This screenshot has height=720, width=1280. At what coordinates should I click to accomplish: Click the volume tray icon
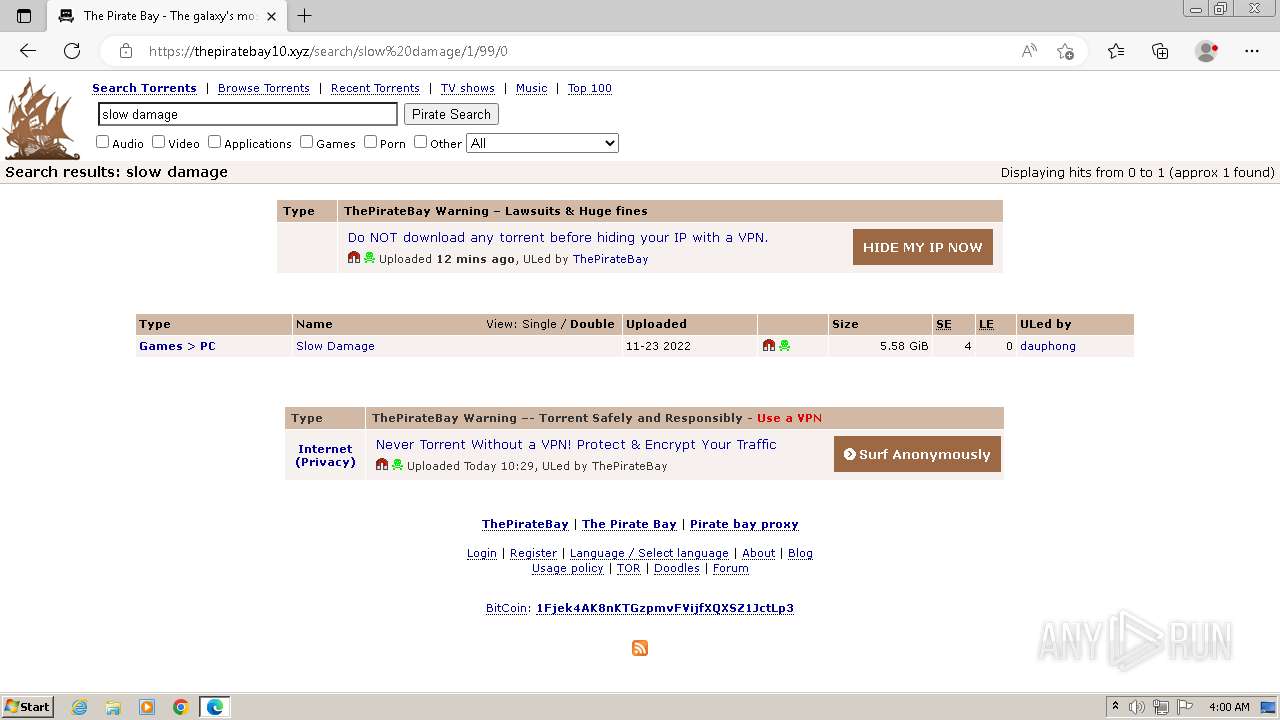click(x=1137, y=707)
